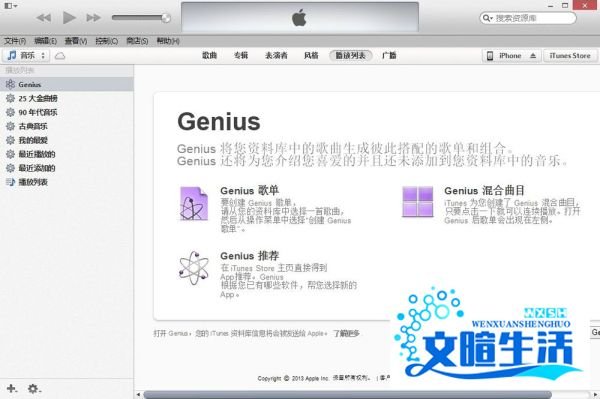The height and width of the screenshot is (399, 600).
Task: Add a playlist with the plus button
Action: (x=11, y=388)
